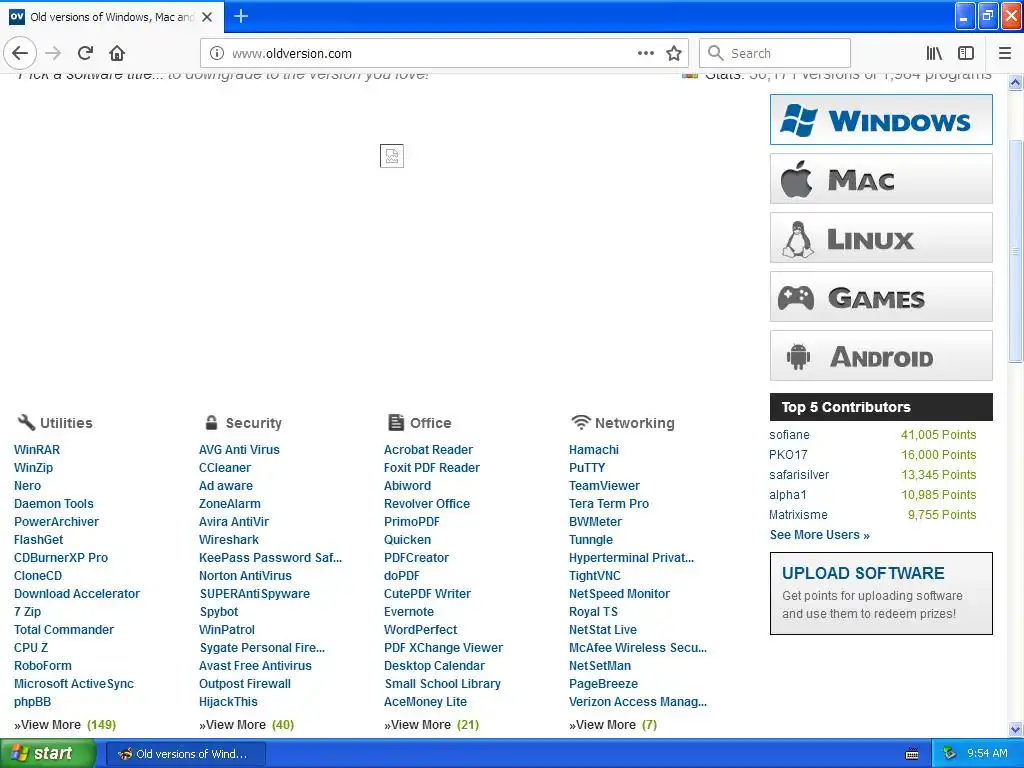The width and height of the screenshot is (1024, 768).
Task: Open the Library icon in toolbar
Action: (934, 53)
